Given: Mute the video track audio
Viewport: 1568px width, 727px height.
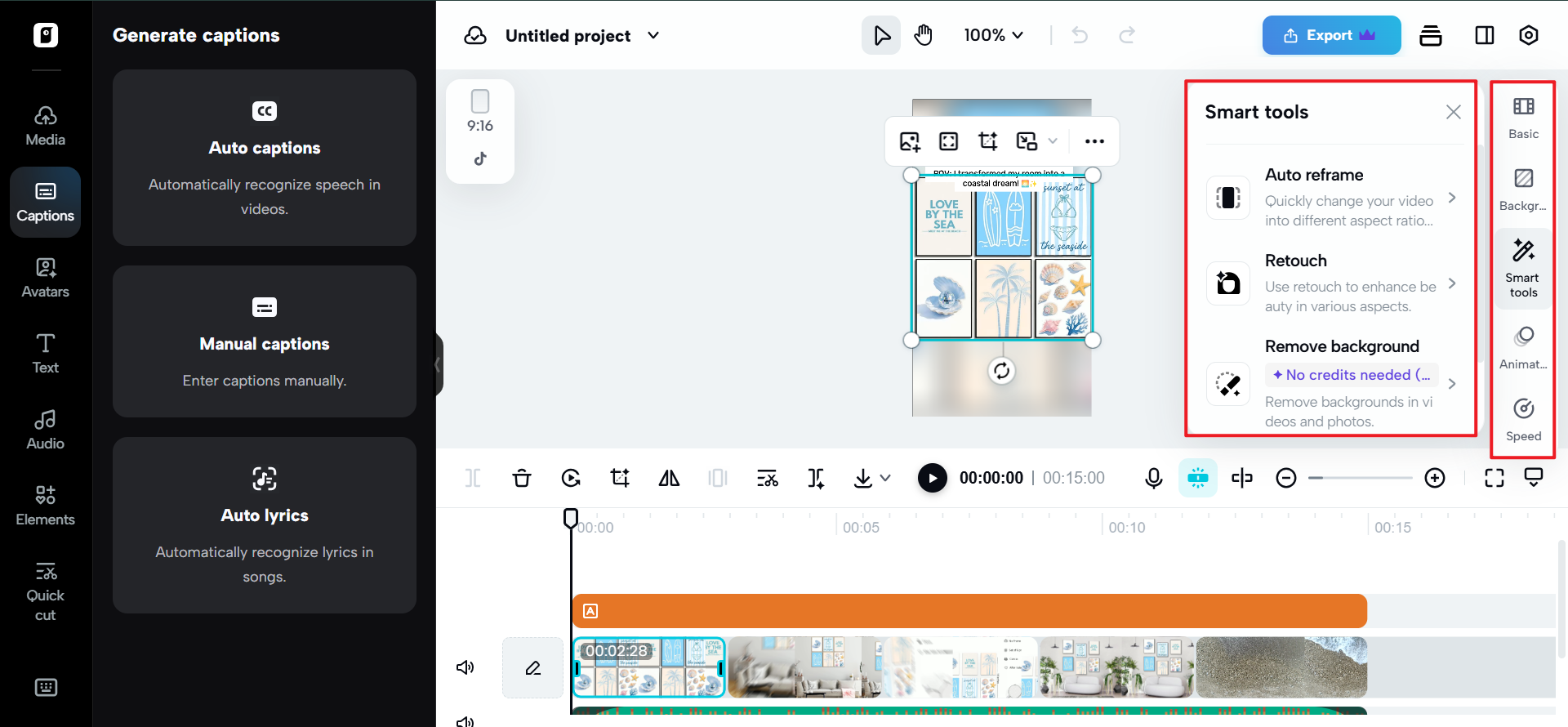Looking at the screenshot, I should tap(465, 667).
